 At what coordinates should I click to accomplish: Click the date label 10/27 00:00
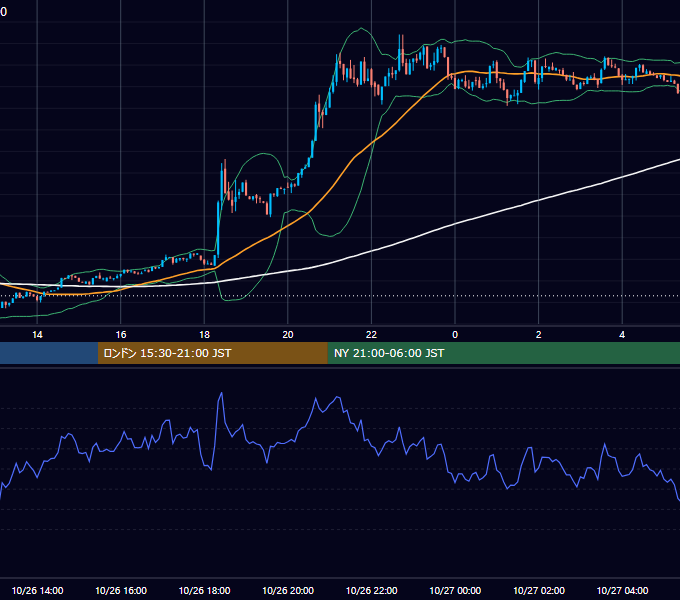click(455, 591)
